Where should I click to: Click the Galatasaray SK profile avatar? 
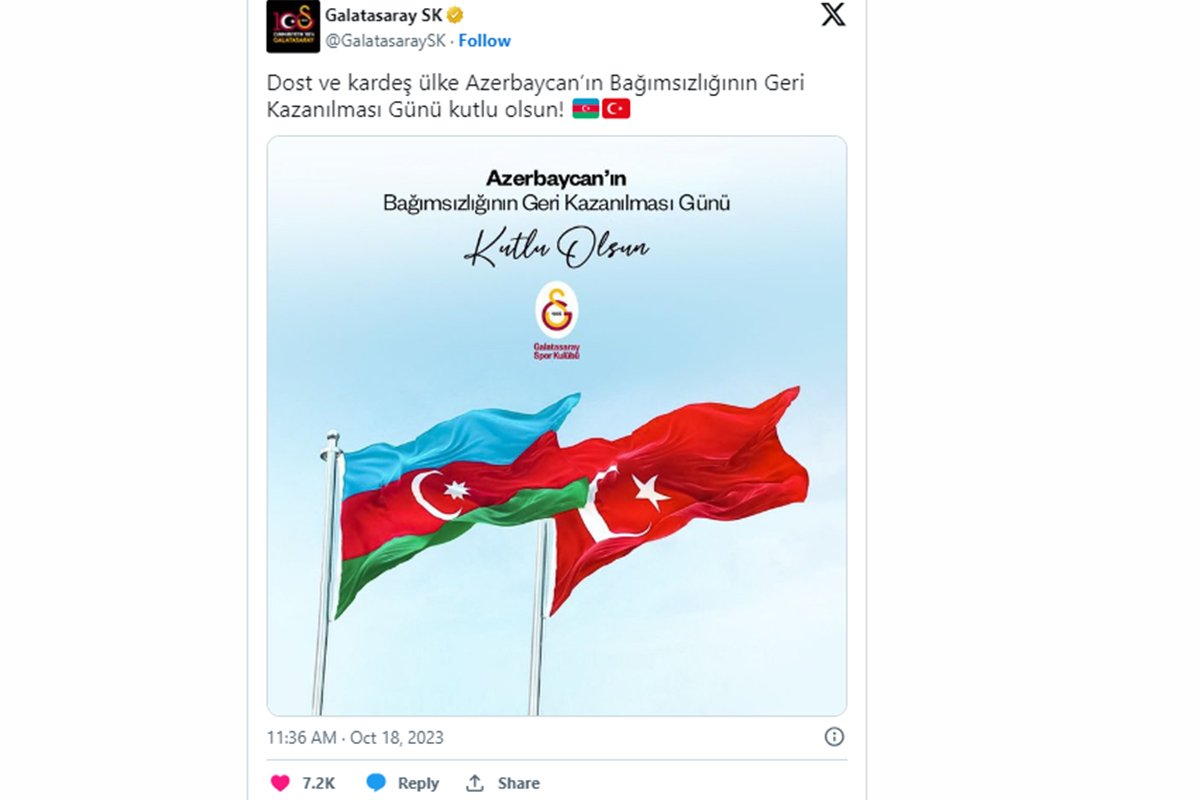(293, 26)
